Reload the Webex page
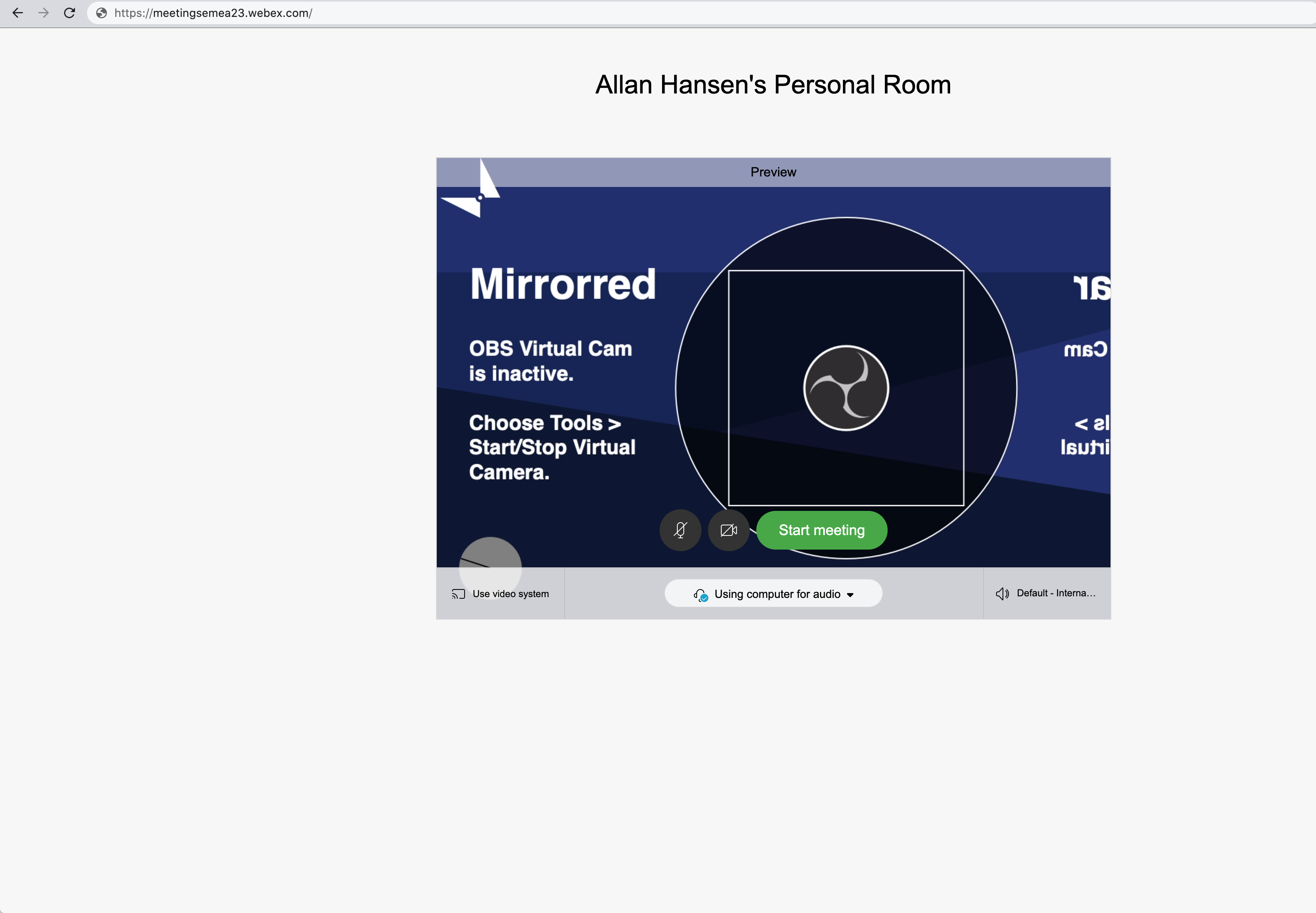 tap(69, 12)
